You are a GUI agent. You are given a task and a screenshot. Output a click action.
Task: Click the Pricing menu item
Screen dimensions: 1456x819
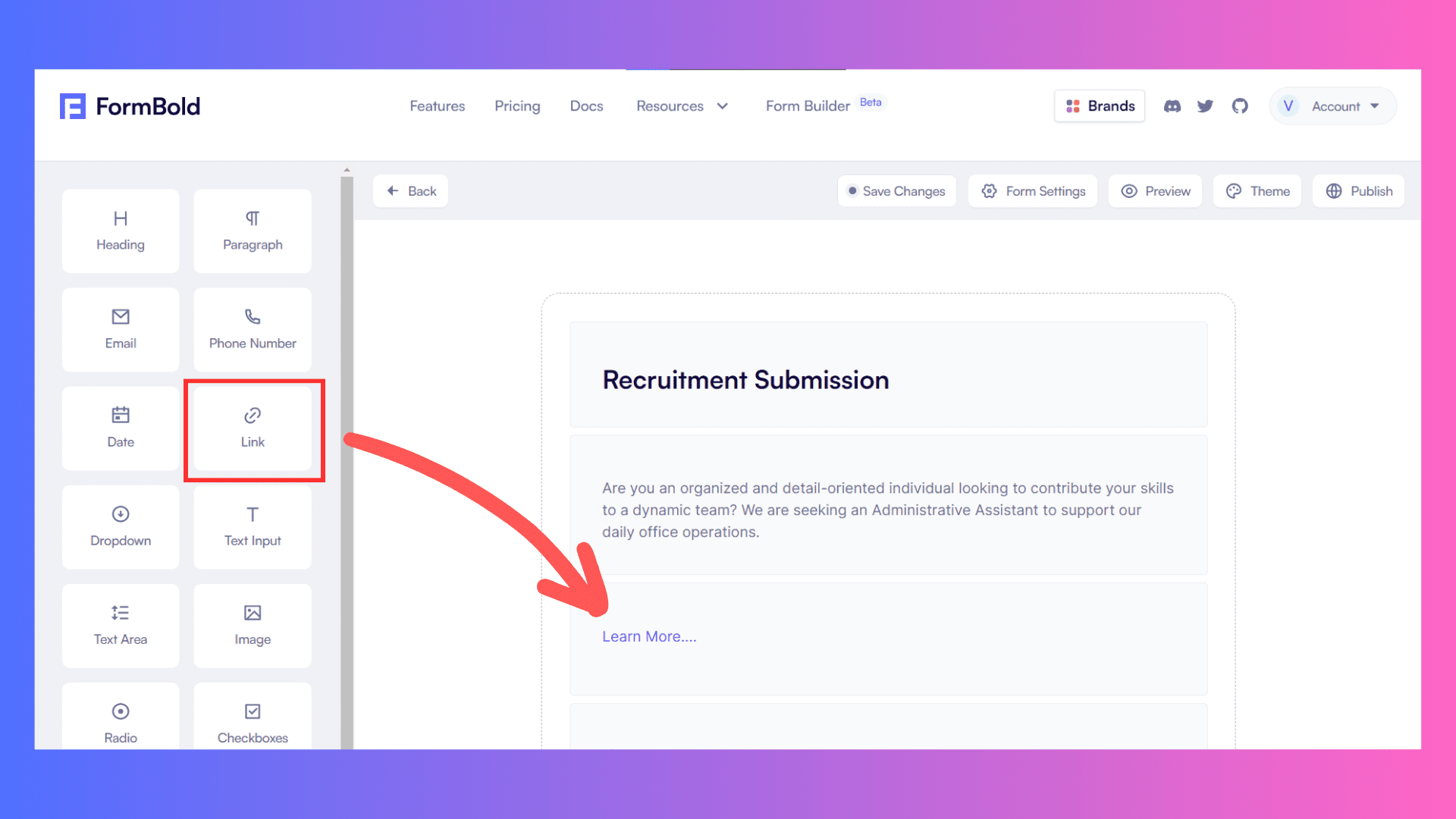click(517, 106)
